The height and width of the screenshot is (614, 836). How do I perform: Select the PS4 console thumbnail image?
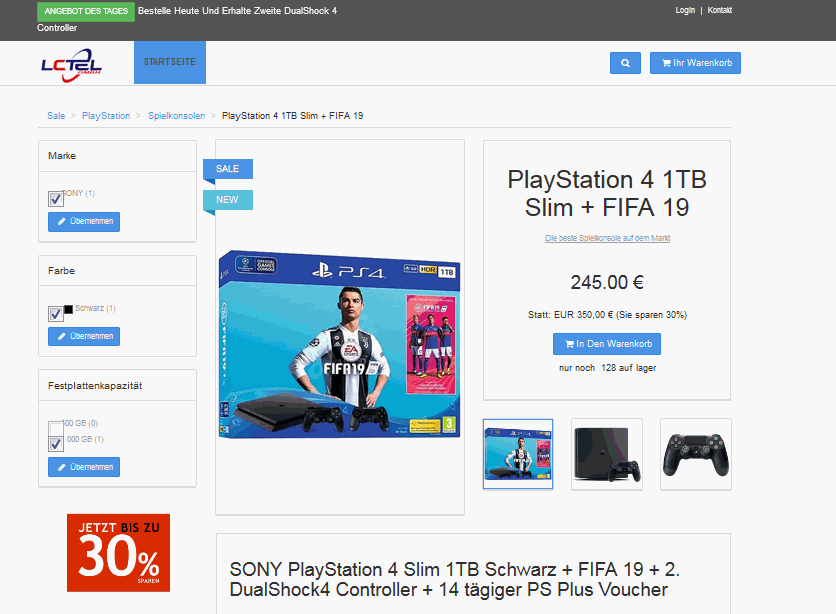pos(607,454)
